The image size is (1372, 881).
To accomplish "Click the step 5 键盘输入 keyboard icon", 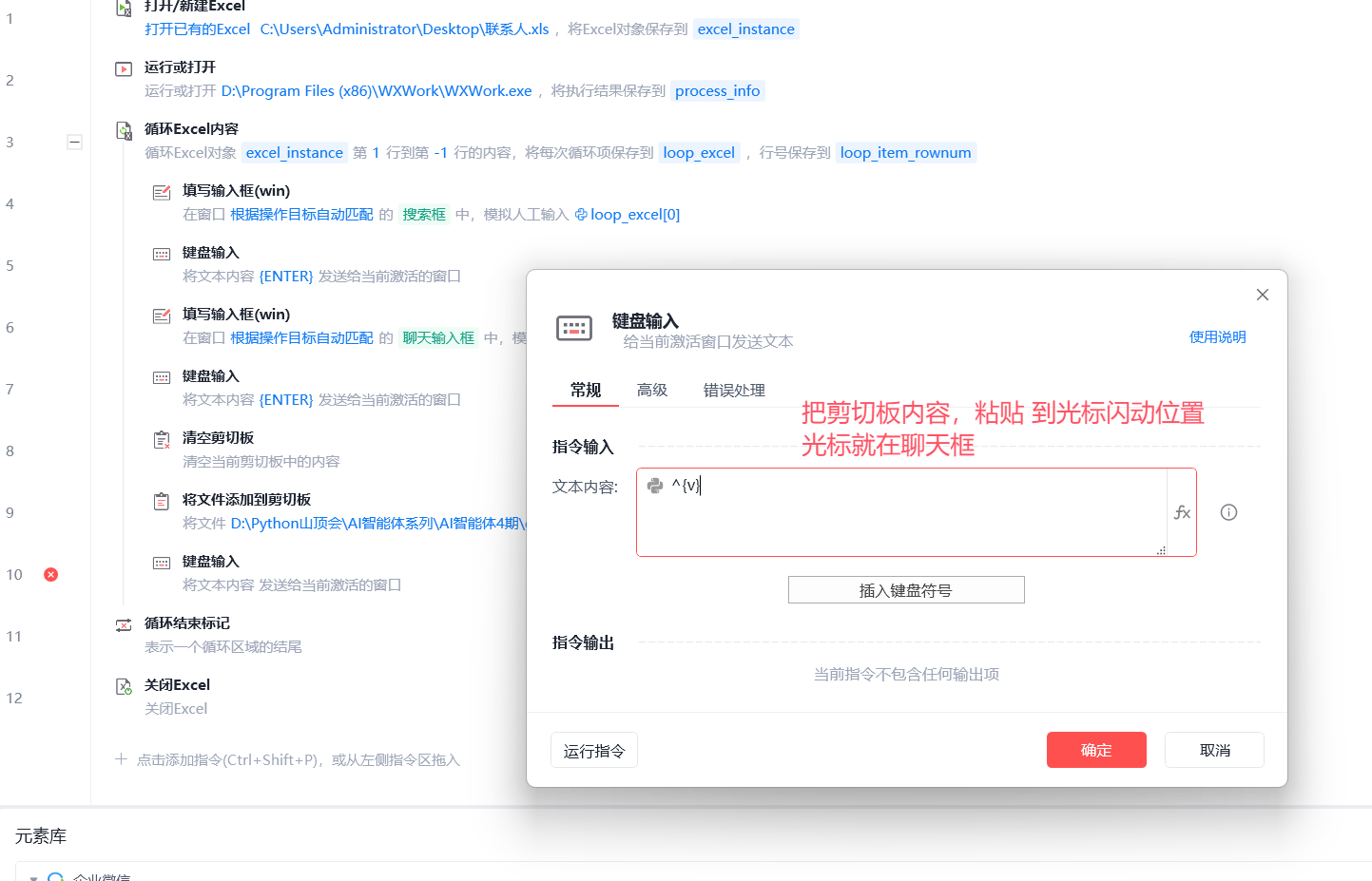I will [x=162, y=254].
